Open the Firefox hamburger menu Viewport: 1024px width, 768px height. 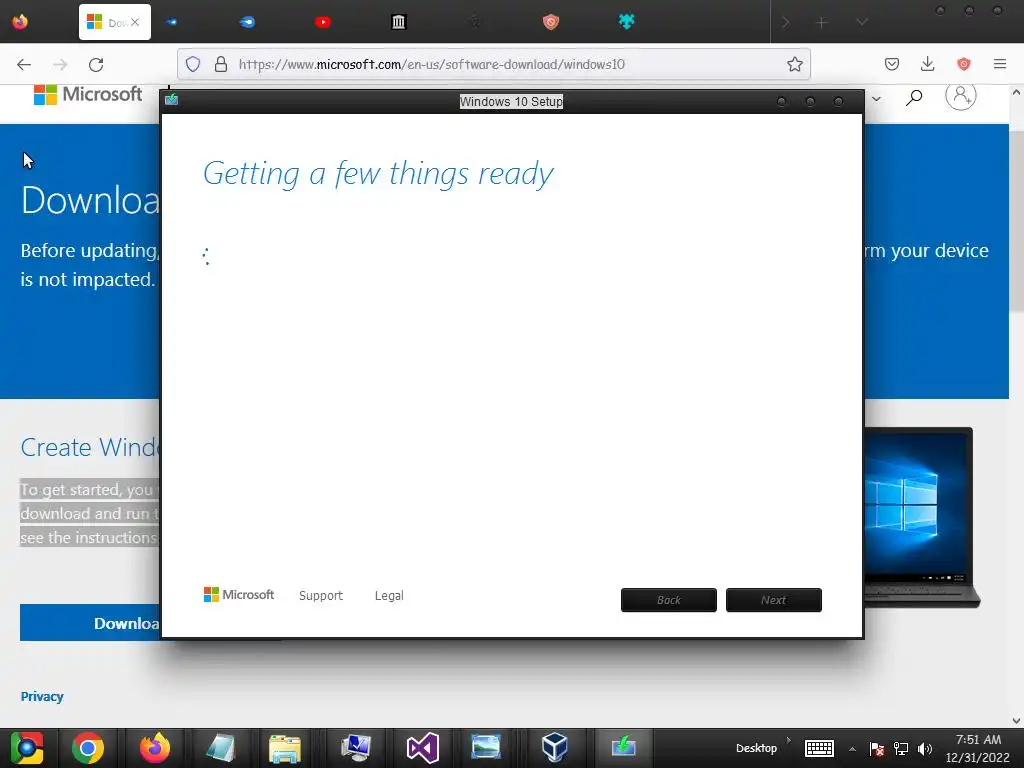tap(999, 64)
